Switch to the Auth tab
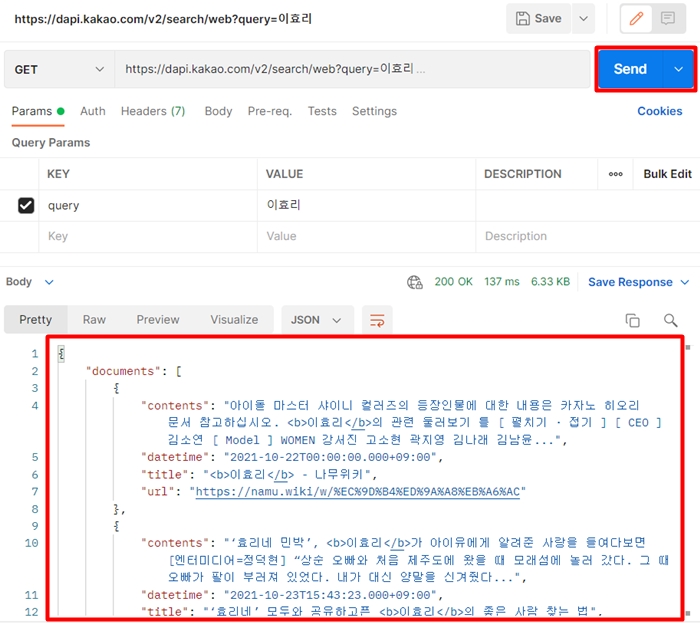 pyautogui.click(x=93, y=111)
